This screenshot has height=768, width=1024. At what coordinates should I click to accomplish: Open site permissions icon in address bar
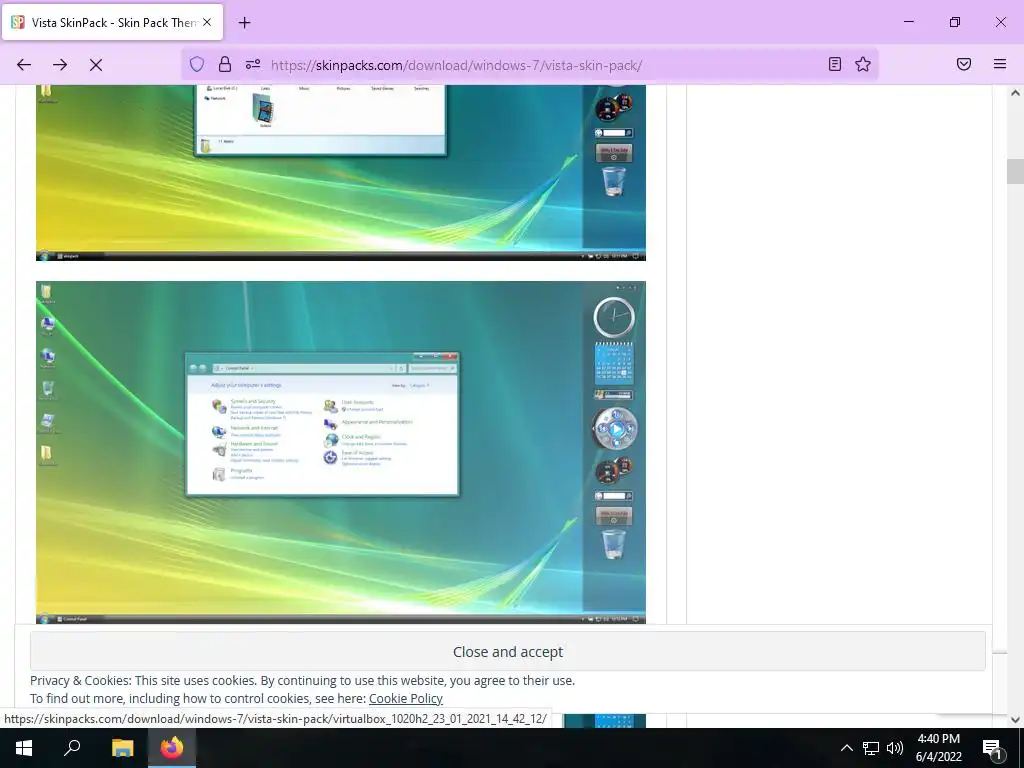coord(253,64)
